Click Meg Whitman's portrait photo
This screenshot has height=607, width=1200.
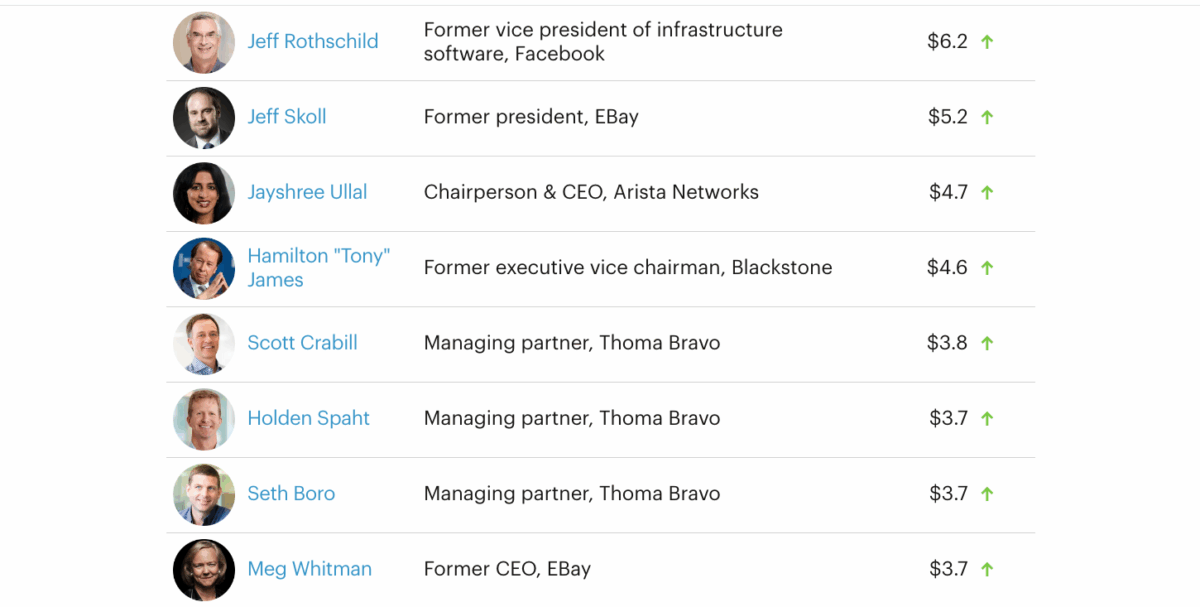pyautogui.click(x=204, y=570)
